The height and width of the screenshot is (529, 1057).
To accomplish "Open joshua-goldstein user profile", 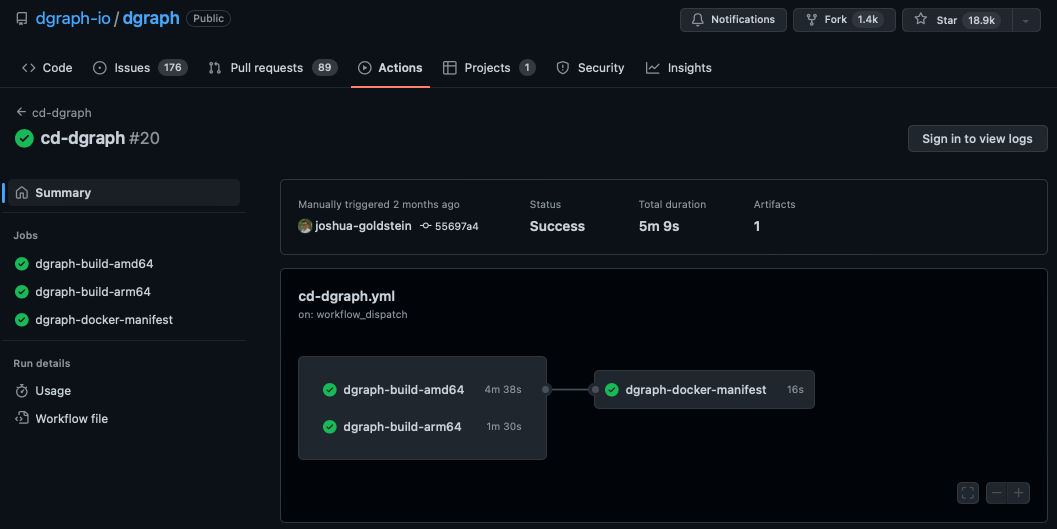I will pos(363,226).
